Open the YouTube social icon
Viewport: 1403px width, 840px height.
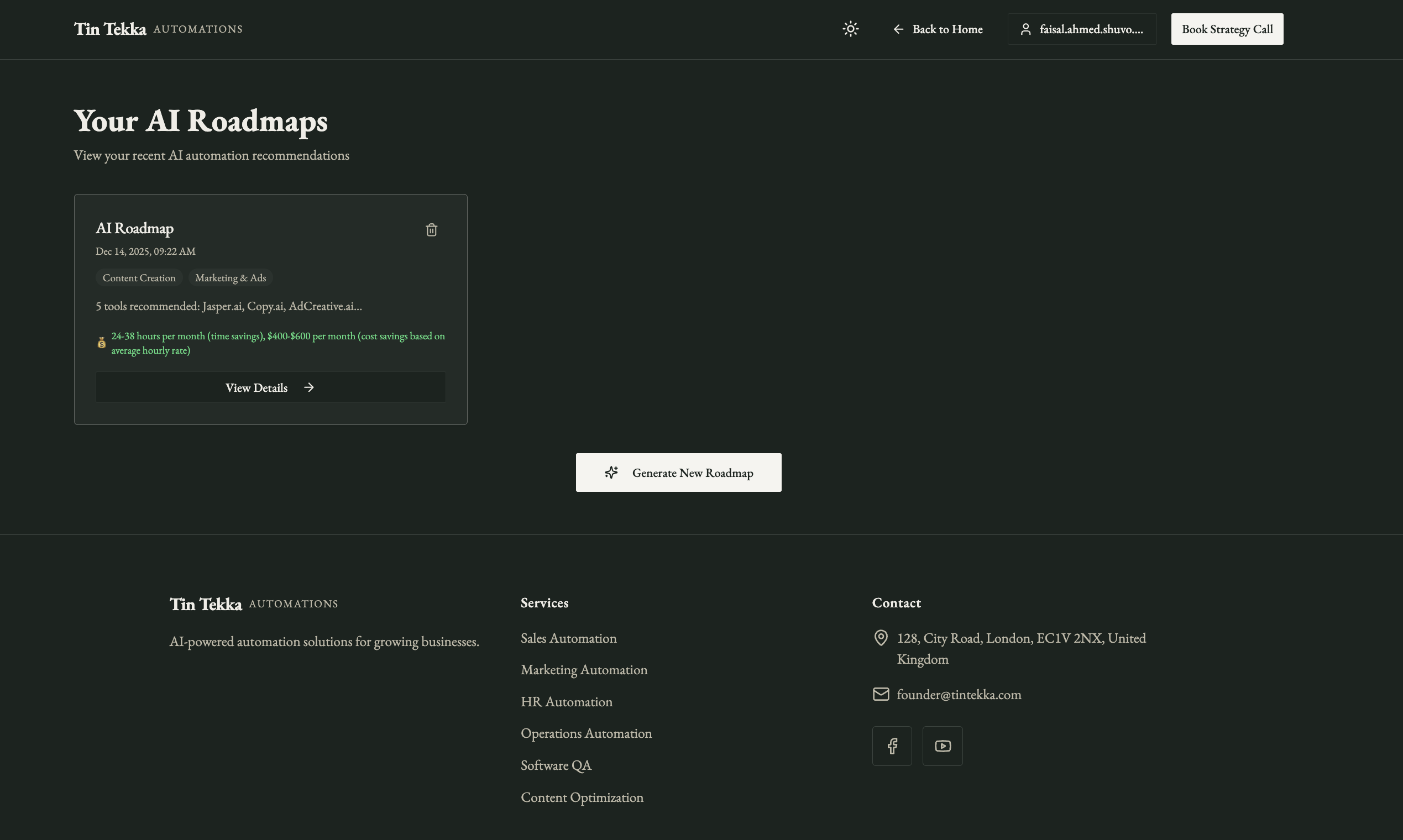click(x=942, y=746)
